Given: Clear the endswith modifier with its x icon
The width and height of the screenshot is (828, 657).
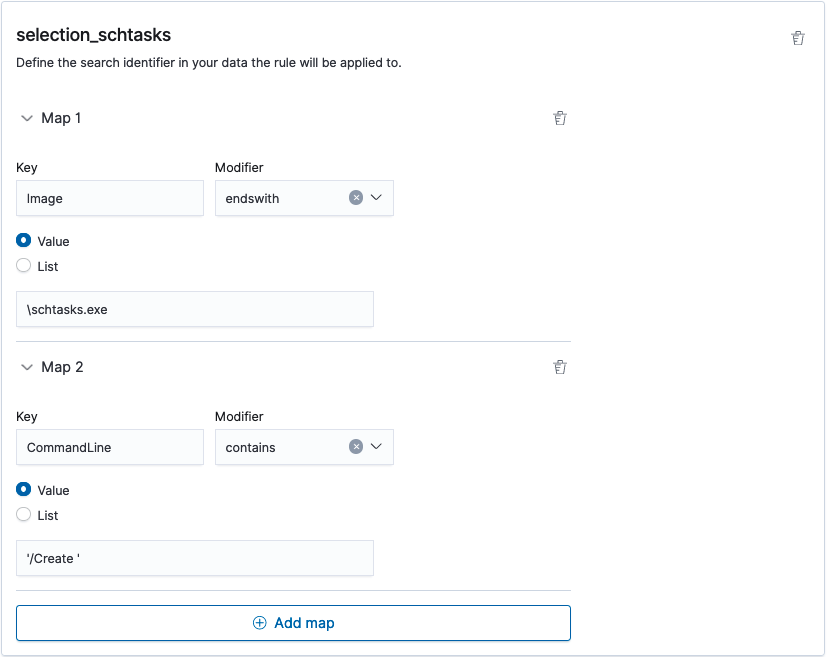Looking at the screenshot, I should (x=355, y=197).
